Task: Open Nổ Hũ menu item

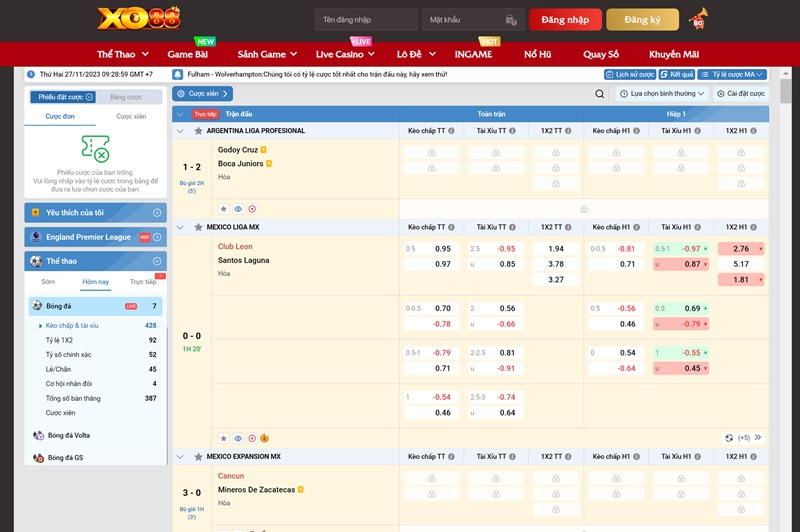Action: pos(538,54)
